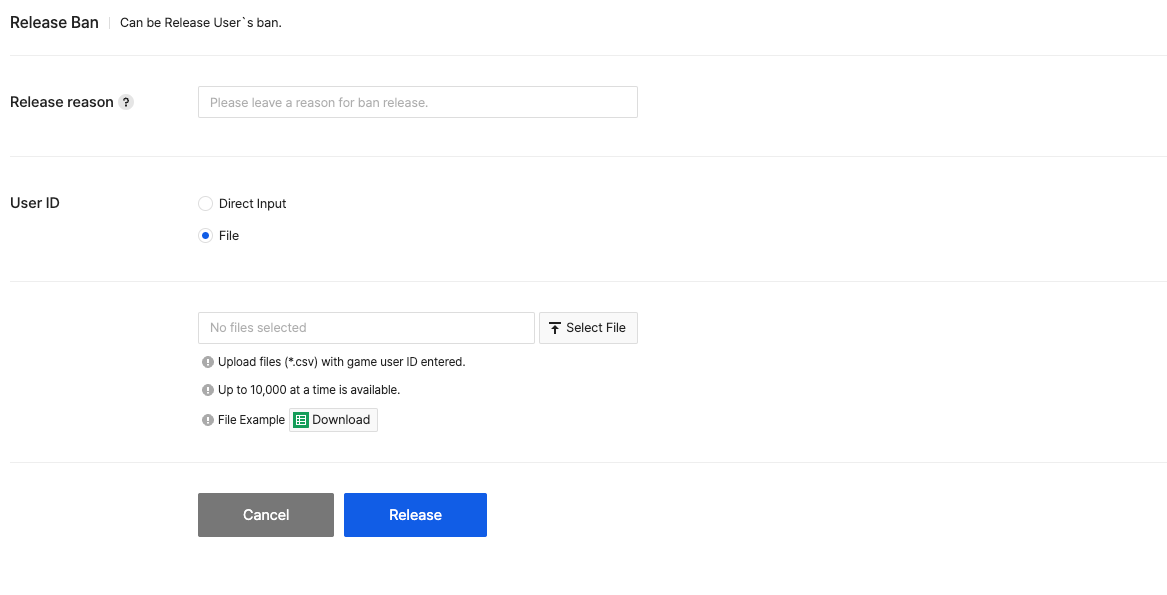Click 'Up to 10,000 at a time' text
This screenshot has width=1167, height=595.
pos(309,389)
